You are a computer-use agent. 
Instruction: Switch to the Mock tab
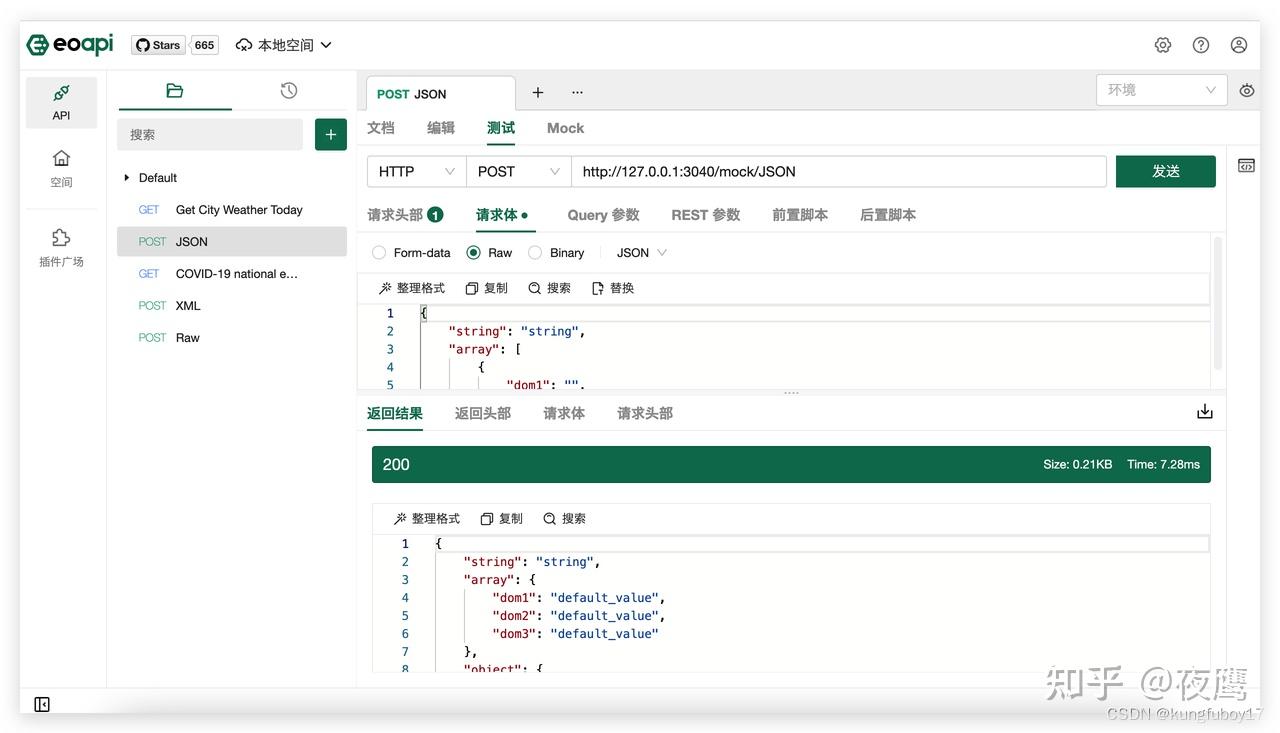[565, 128]
